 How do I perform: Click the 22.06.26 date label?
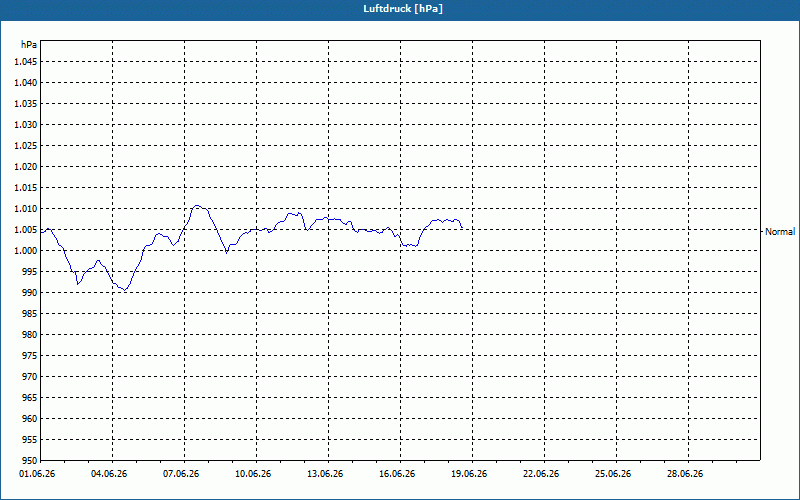pos(541,474)
